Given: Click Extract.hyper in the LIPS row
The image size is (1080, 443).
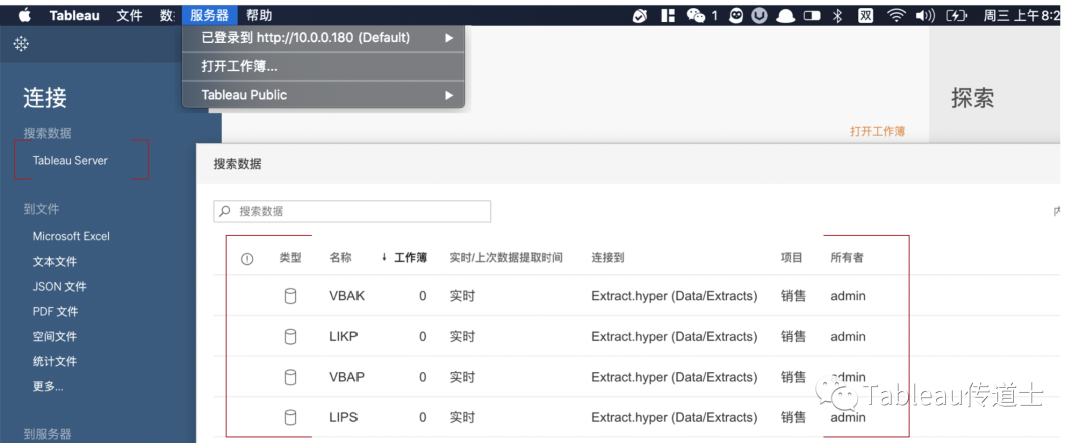Looking at the screenshot, I should point(674,417).
